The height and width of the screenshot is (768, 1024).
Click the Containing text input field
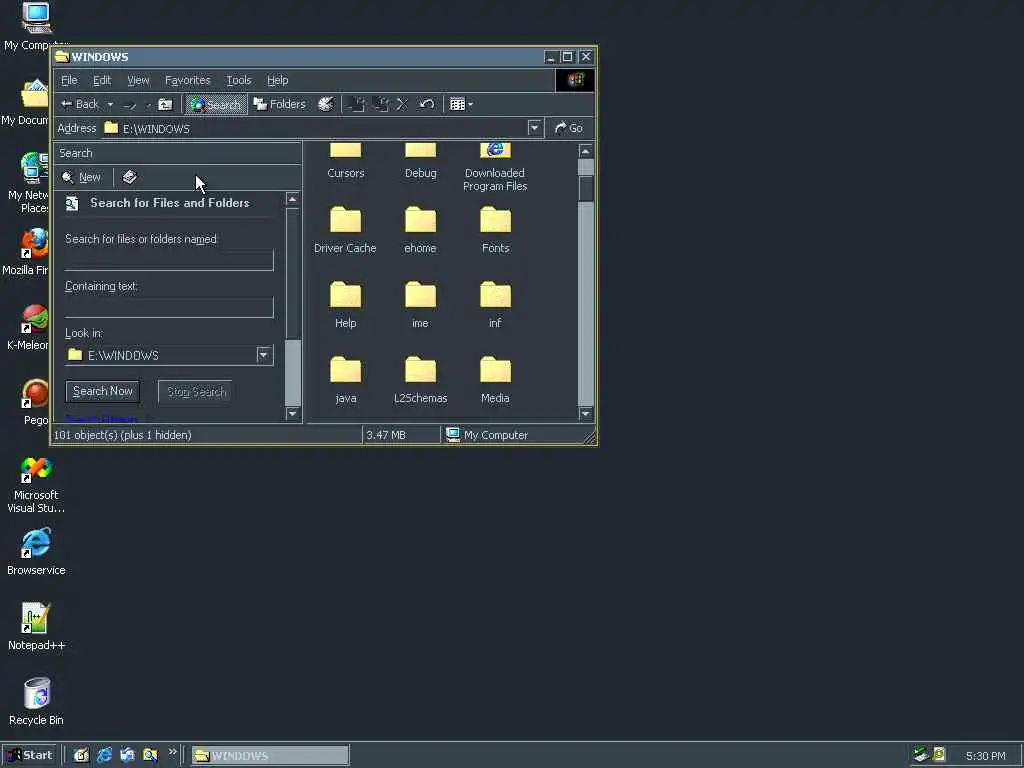coord(169,306)
